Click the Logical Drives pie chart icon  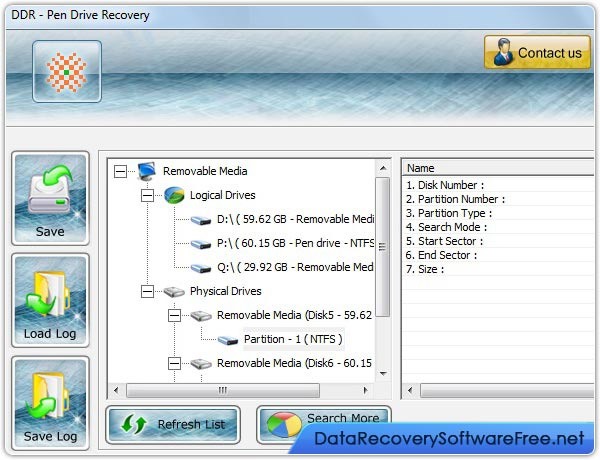click(x=174, y=195)
